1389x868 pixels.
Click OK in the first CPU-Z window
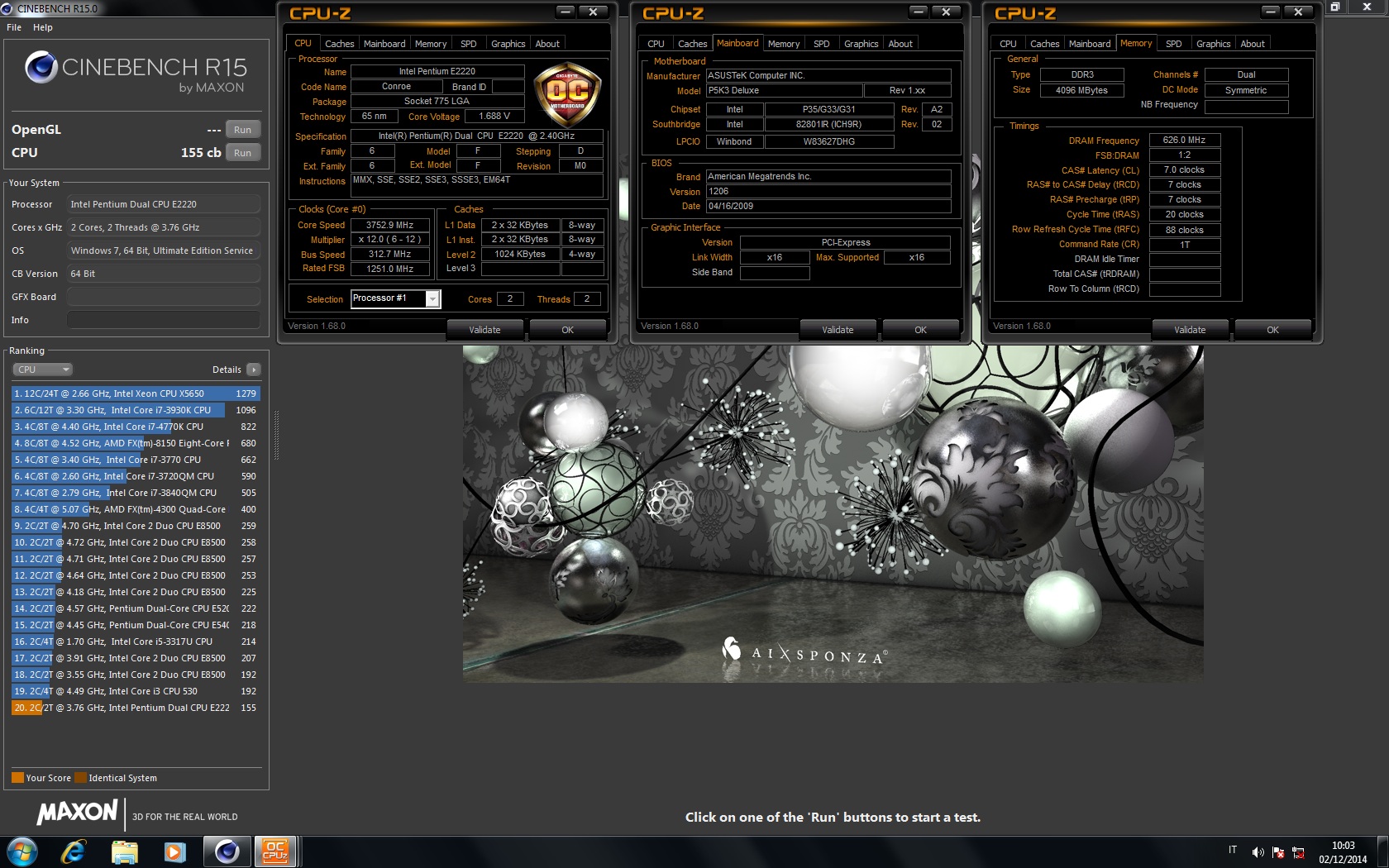567,330
